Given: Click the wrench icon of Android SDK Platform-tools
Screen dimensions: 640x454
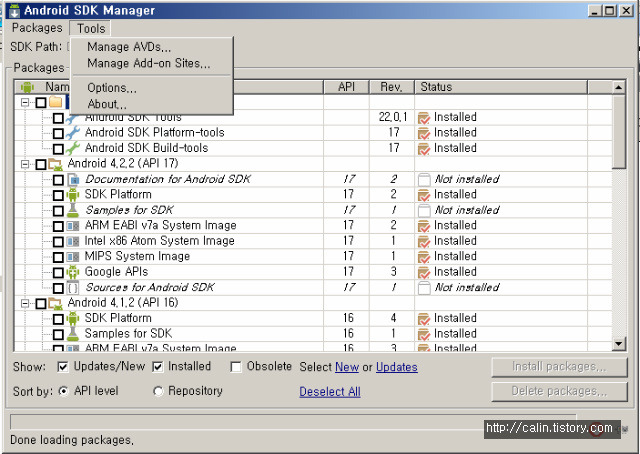Looking at the screenshot, I should point(73,132).
